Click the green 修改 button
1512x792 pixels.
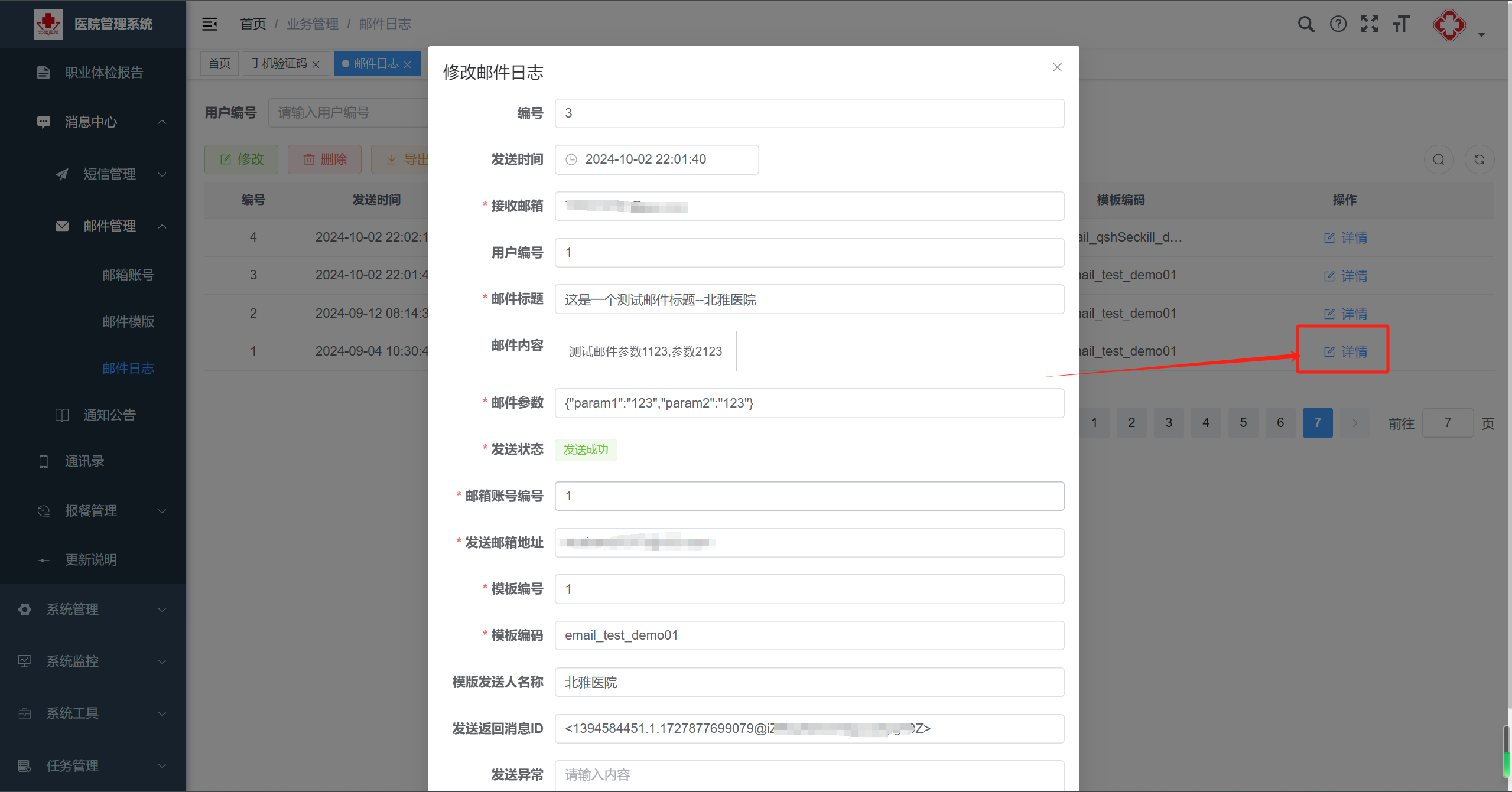(x=241, y=159)
